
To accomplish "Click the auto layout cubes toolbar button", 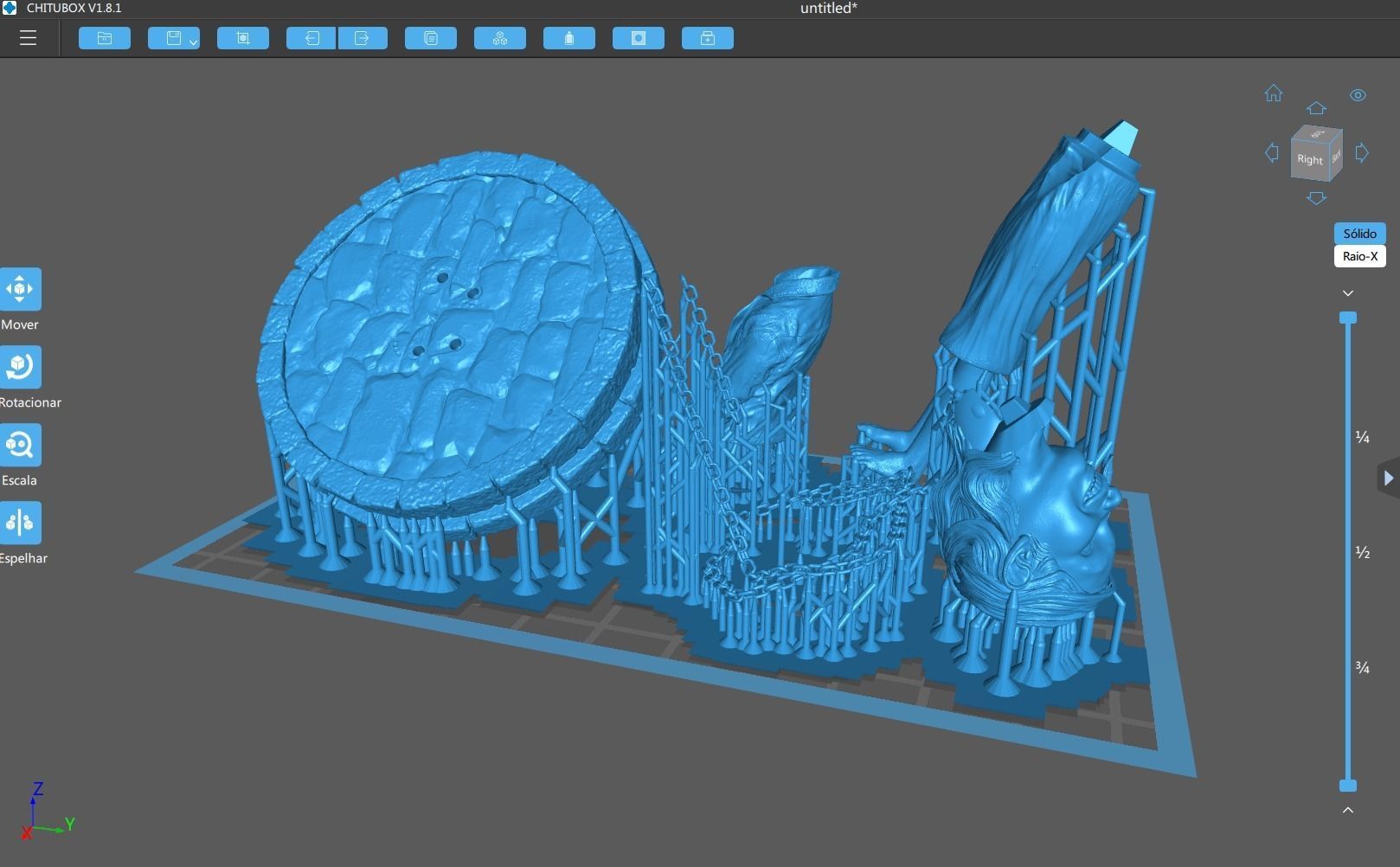I will click(500, 38).
